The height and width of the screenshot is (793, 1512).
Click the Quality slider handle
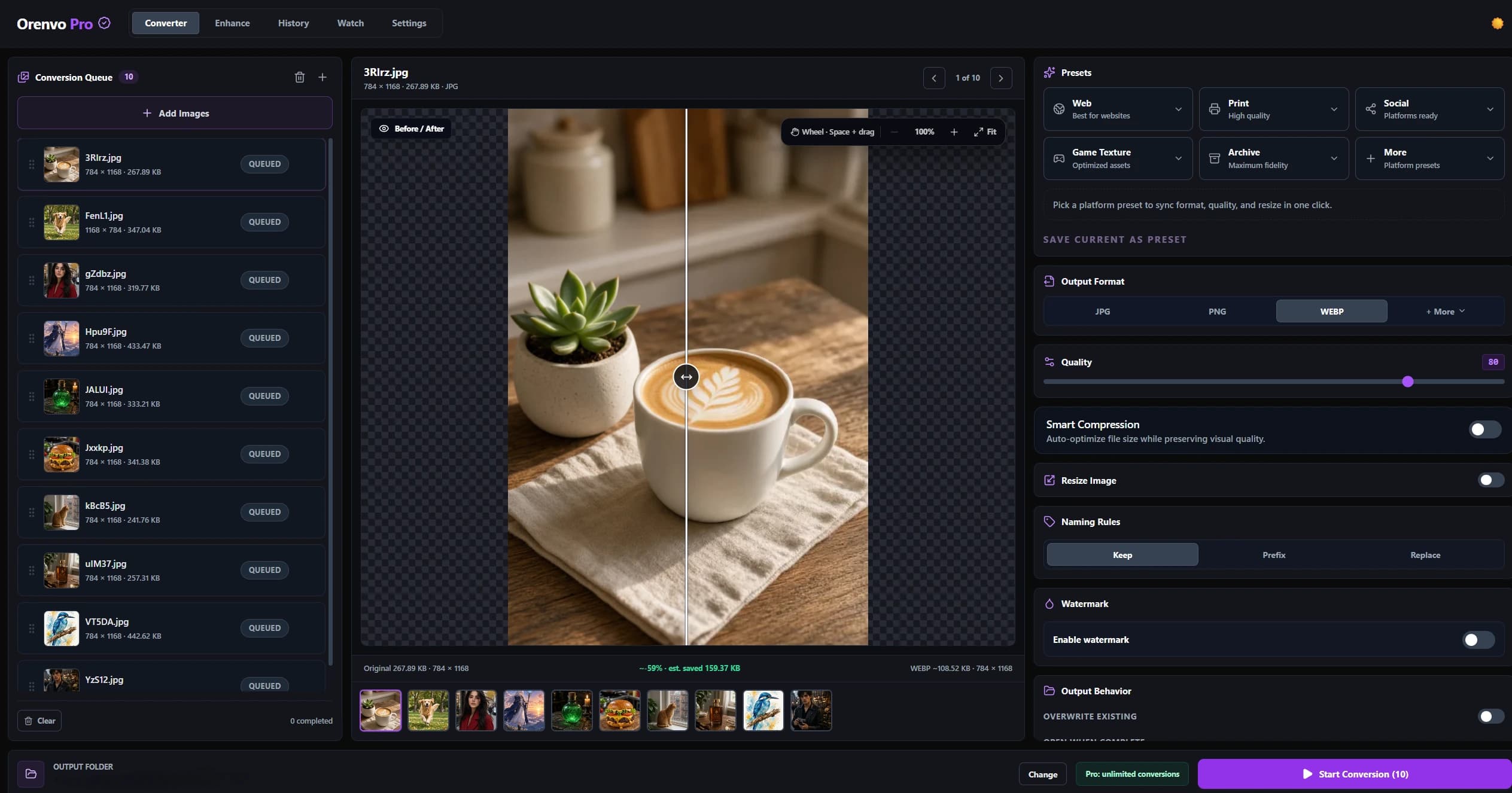[x=1408, y=382]
